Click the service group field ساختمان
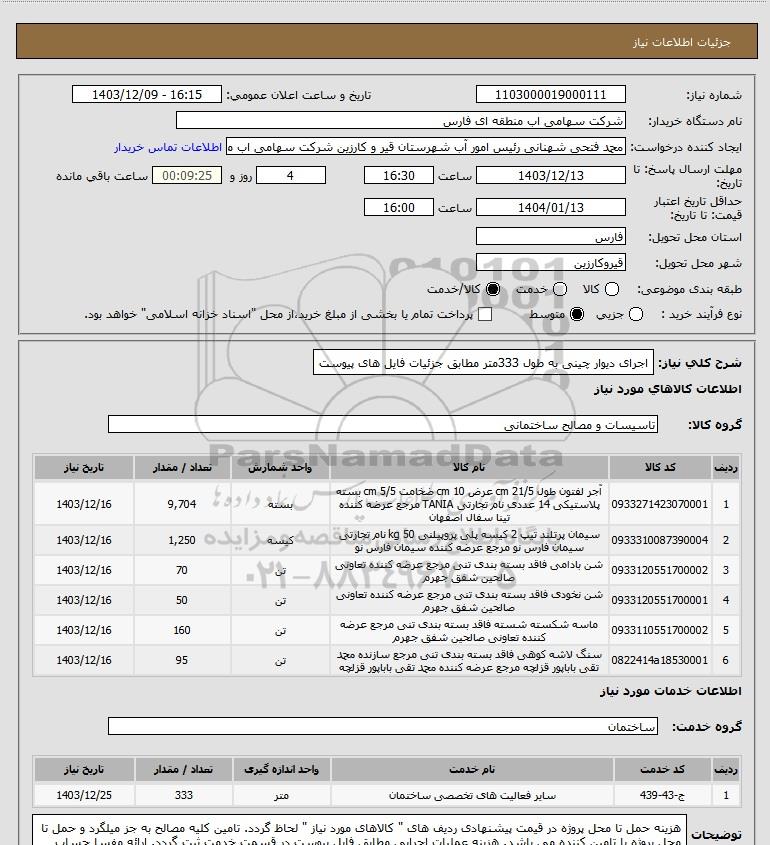The image size is (770, 845). coord(383,726)
